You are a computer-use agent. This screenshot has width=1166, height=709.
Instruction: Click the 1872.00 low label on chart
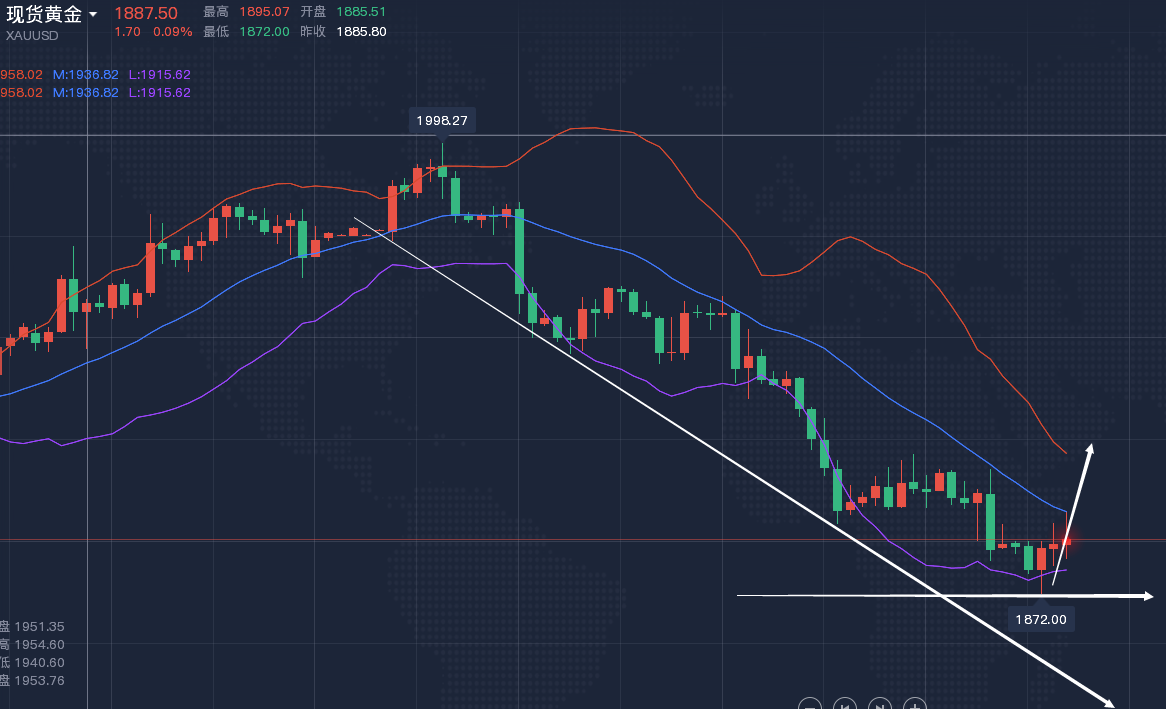[x=1041, y=619]
